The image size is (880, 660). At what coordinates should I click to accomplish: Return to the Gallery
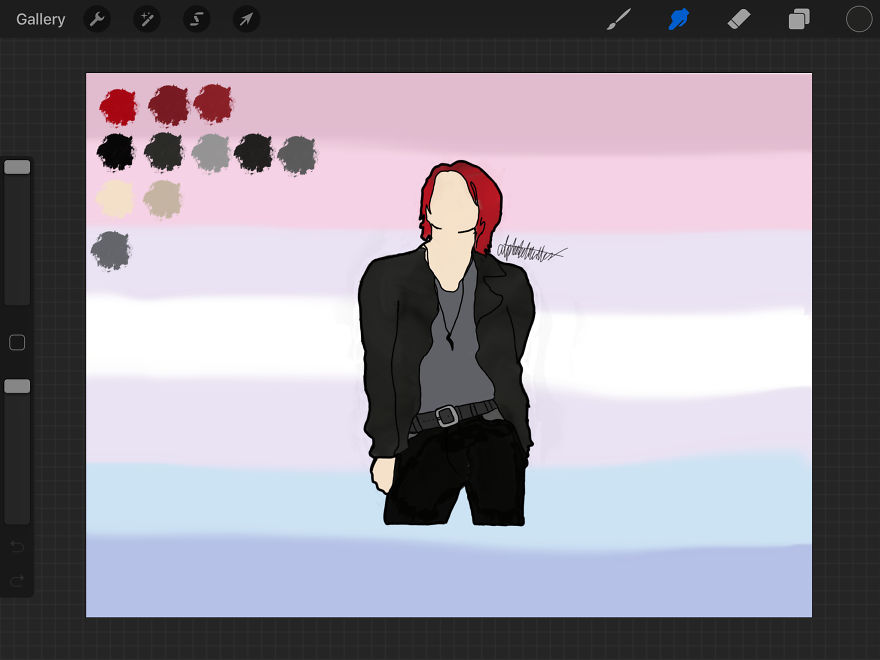click(x=40, y=18)
